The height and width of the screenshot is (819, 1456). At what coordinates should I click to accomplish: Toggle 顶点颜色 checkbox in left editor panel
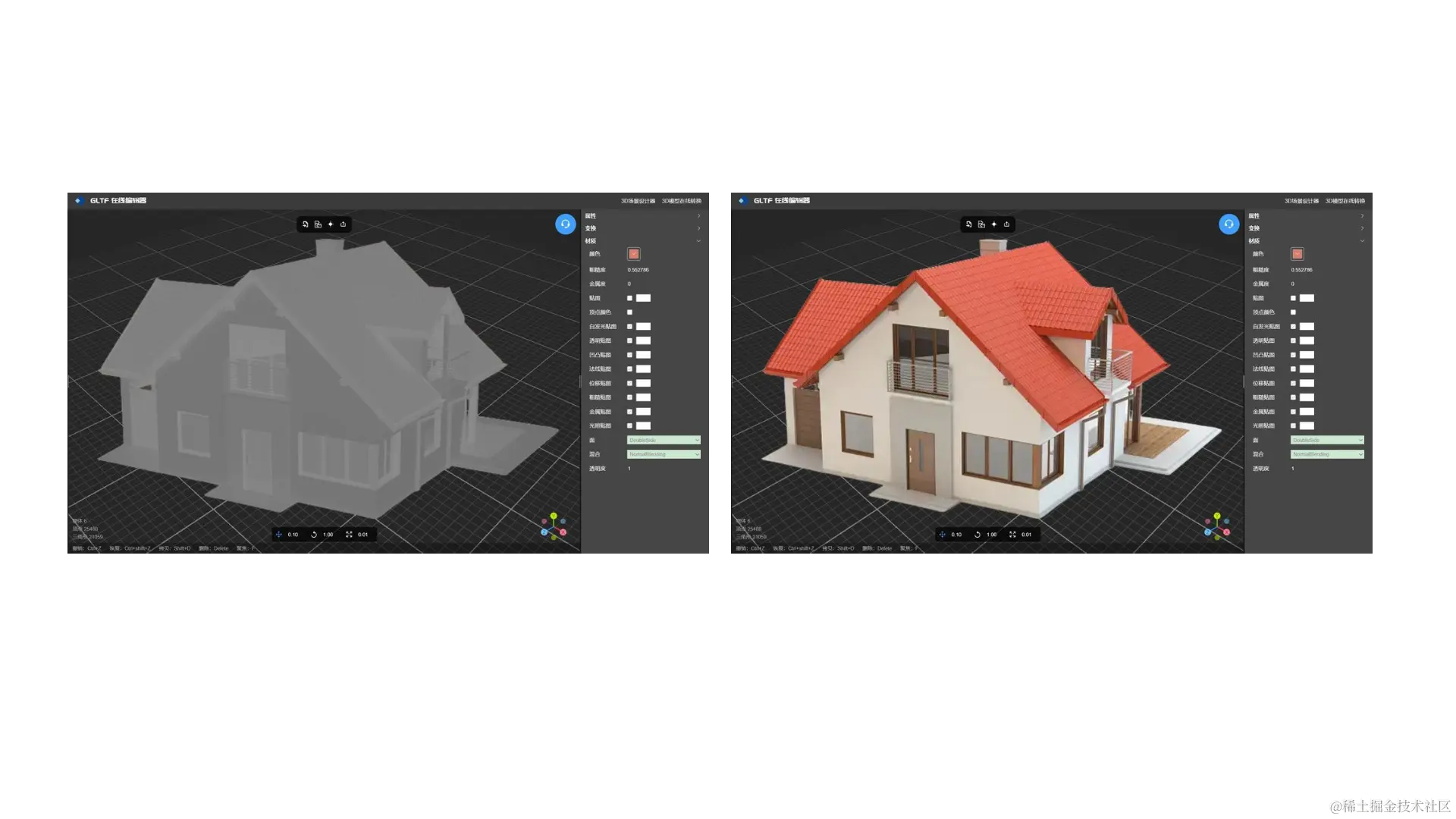tap(629, 312)
